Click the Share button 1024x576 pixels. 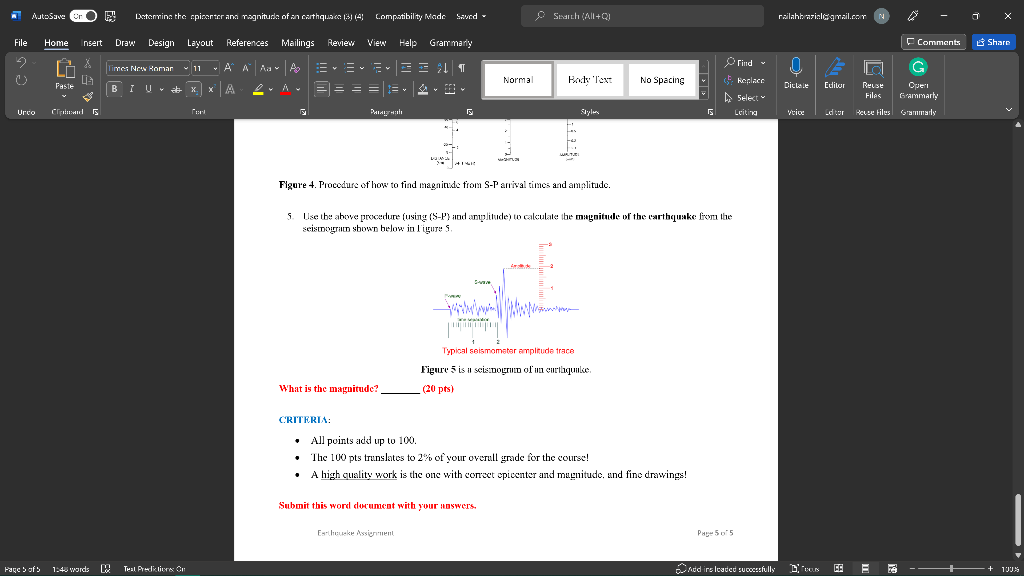(x=993, y=42)
